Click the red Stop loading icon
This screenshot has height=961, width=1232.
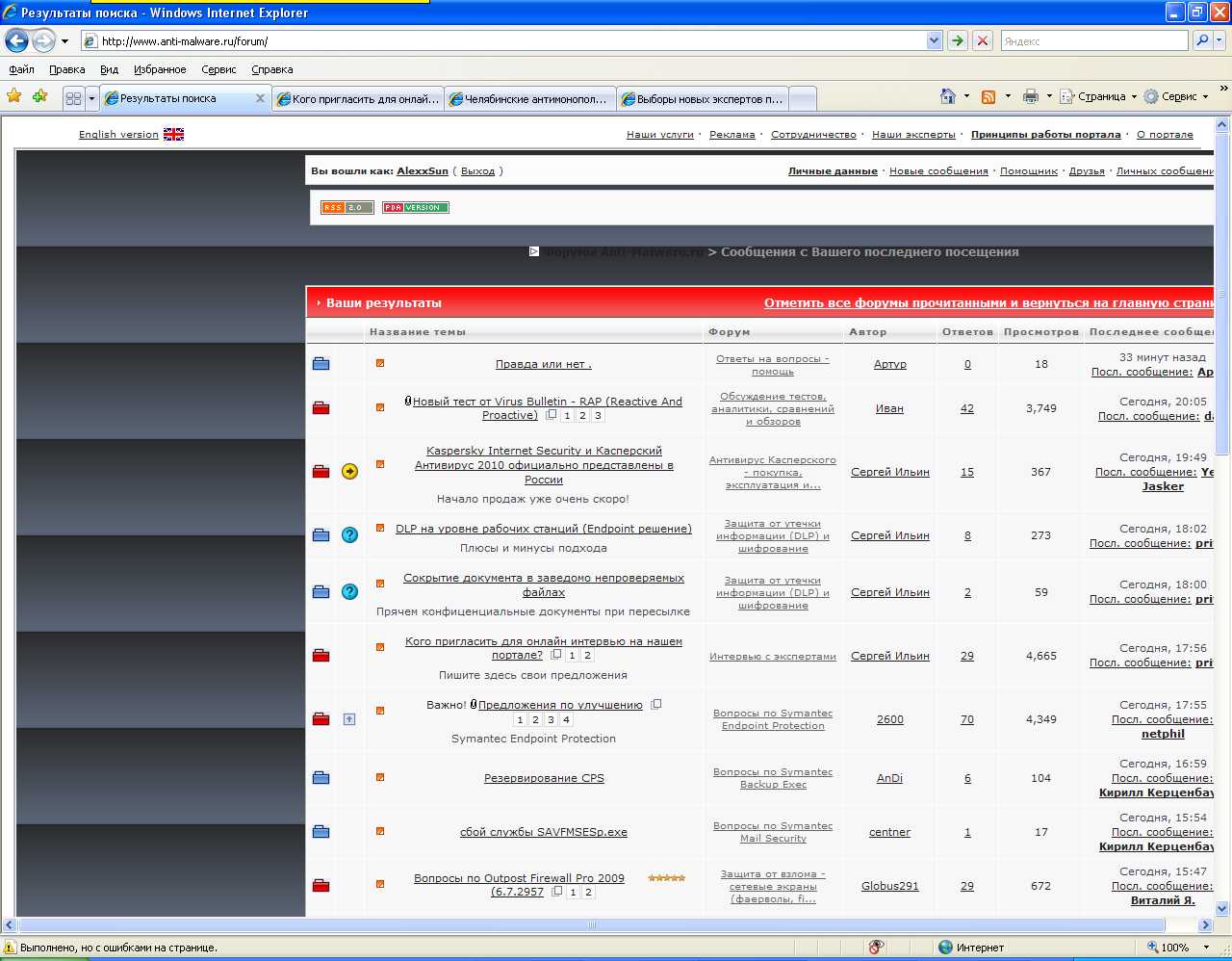982,40
